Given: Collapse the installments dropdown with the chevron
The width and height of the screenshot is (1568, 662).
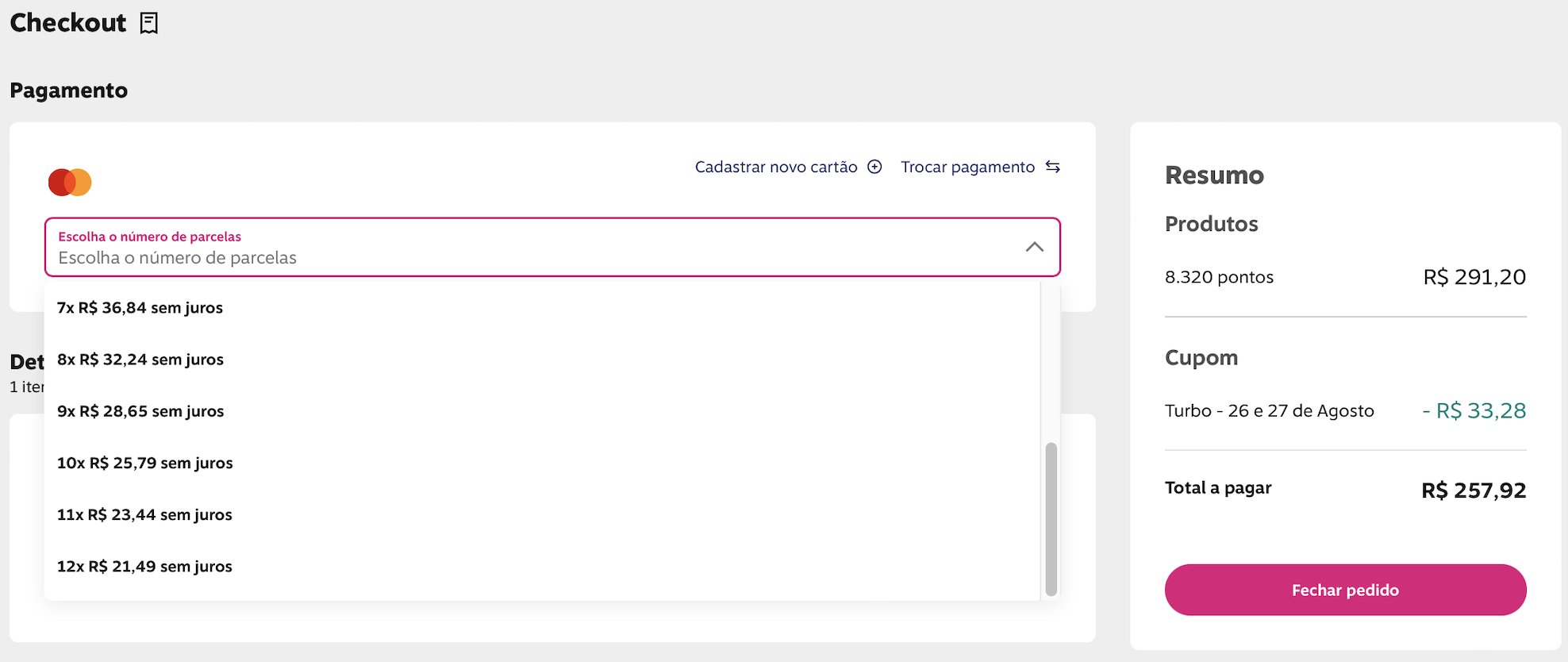Looking at the screenshot, I should pos(1034,247).
